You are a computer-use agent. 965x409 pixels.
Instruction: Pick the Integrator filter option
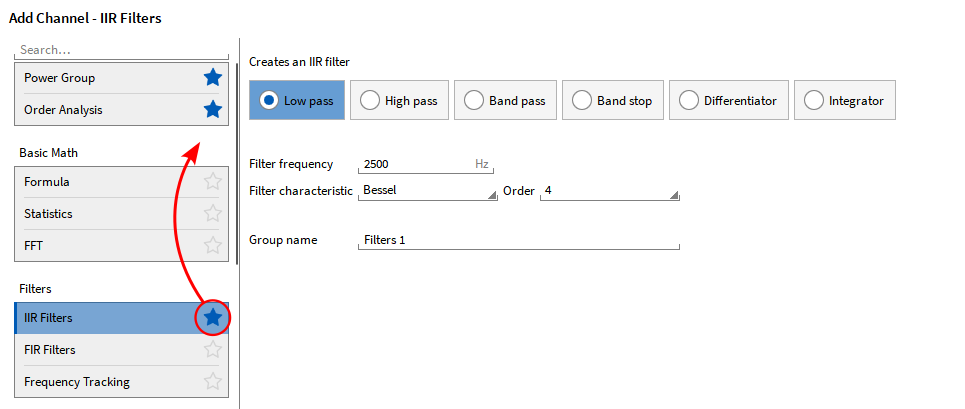pyautogui.click(x=845, y=100)
